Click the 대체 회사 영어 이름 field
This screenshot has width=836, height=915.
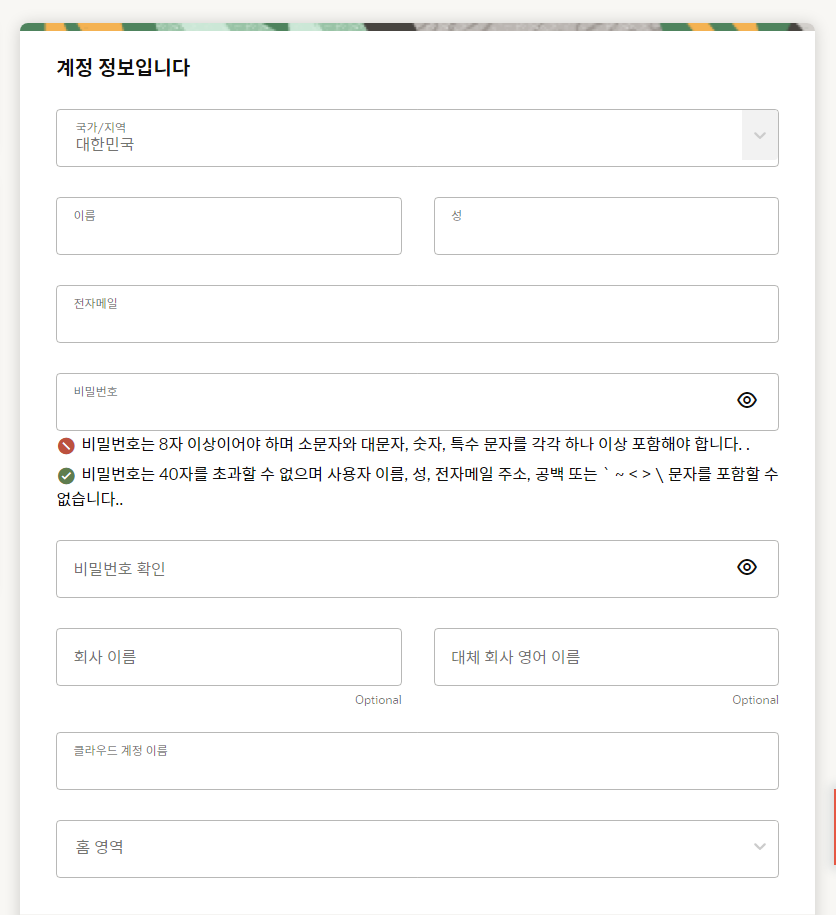coord(606,657)
